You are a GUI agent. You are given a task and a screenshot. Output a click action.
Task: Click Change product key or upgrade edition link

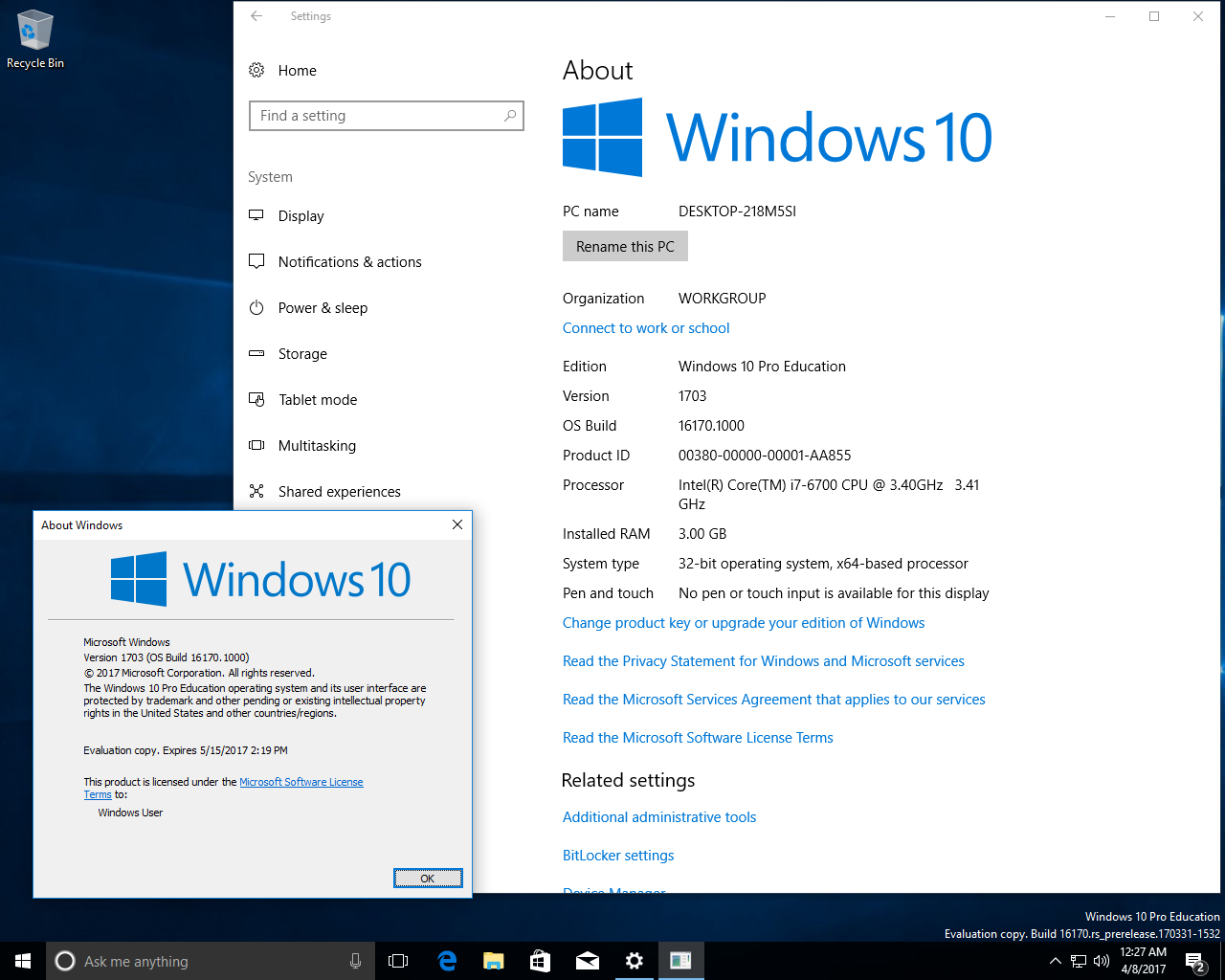click(x=744, y=623)
